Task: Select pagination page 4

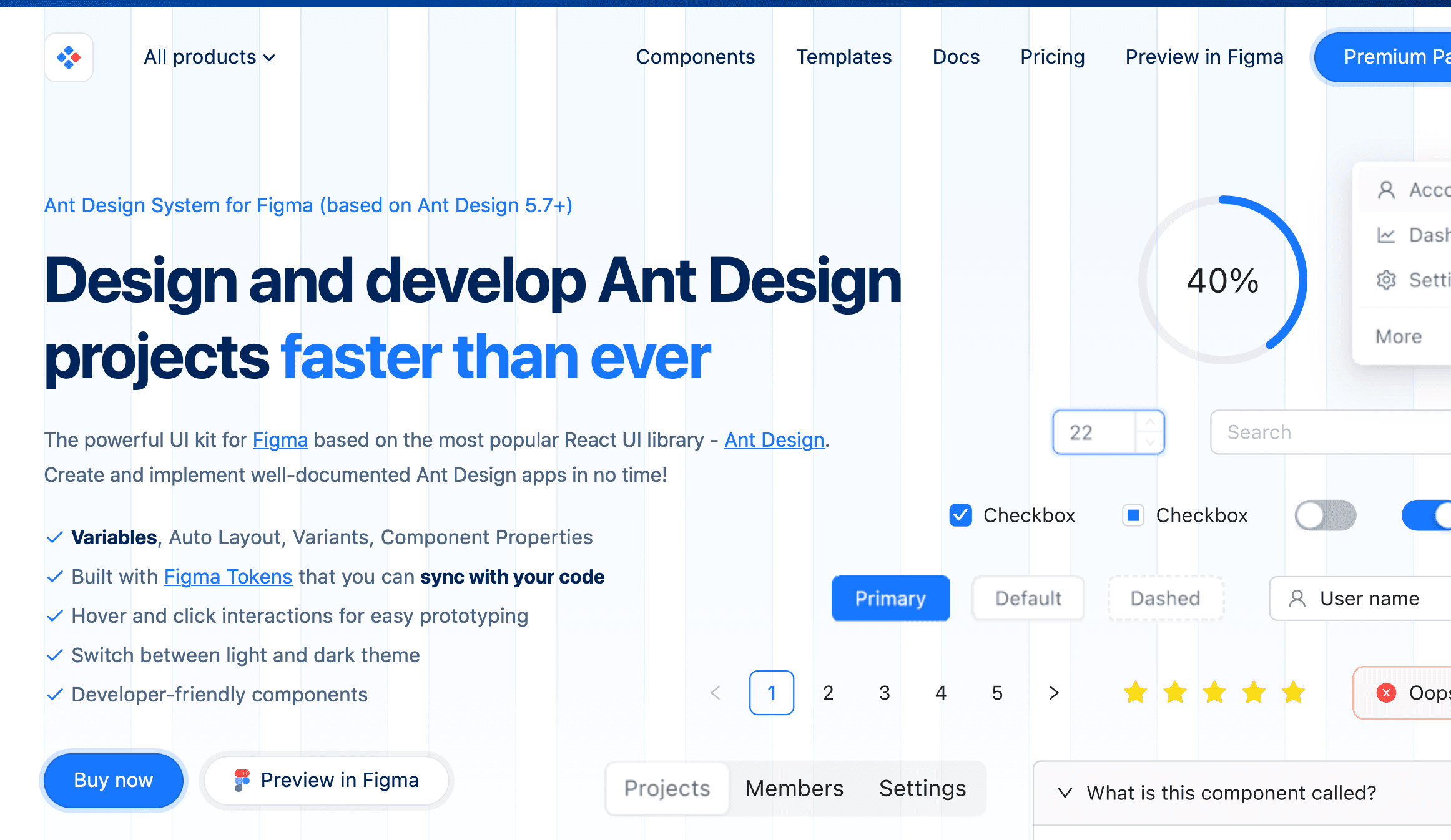Action: 940,693
